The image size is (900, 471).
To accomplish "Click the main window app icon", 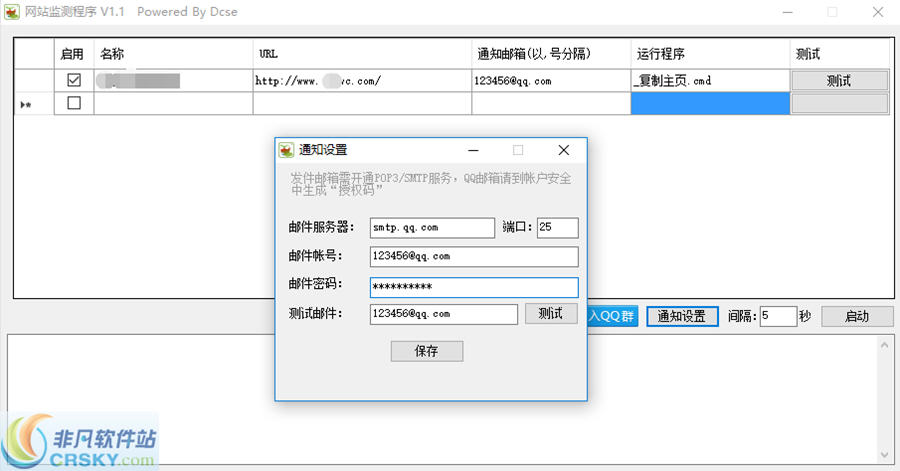I will [x=11, y=11].
